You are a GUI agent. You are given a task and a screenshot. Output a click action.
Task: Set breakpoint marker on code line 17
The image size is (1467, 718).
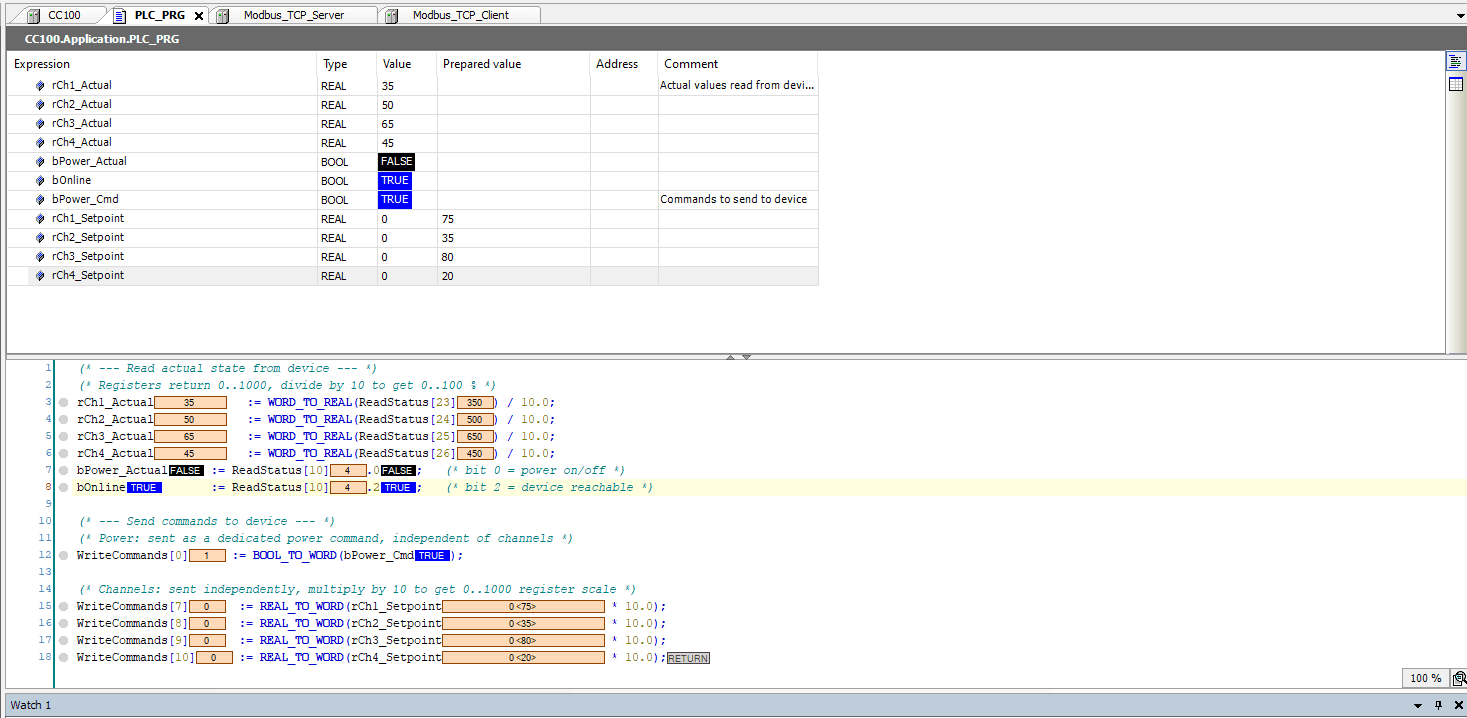pos(64,641)
